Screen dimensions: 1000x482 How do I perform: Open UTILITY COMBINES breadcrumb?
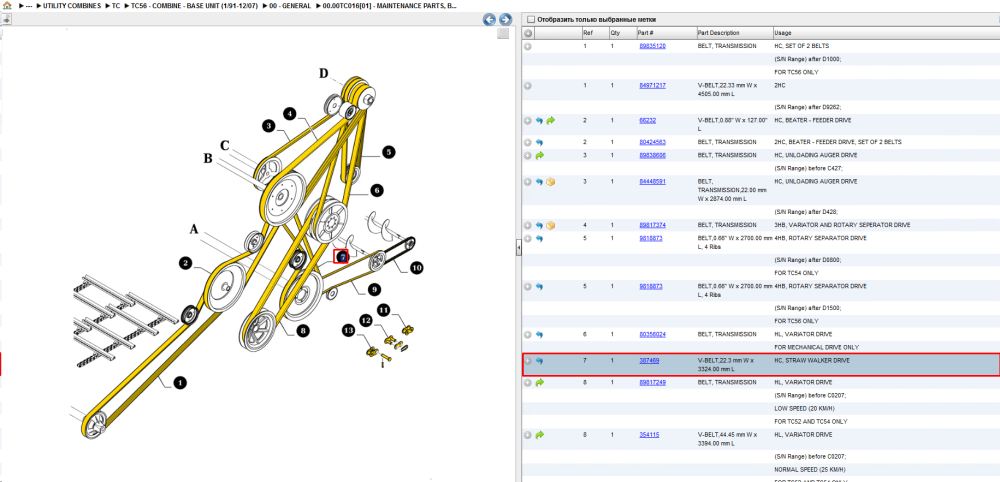(71, 5)
